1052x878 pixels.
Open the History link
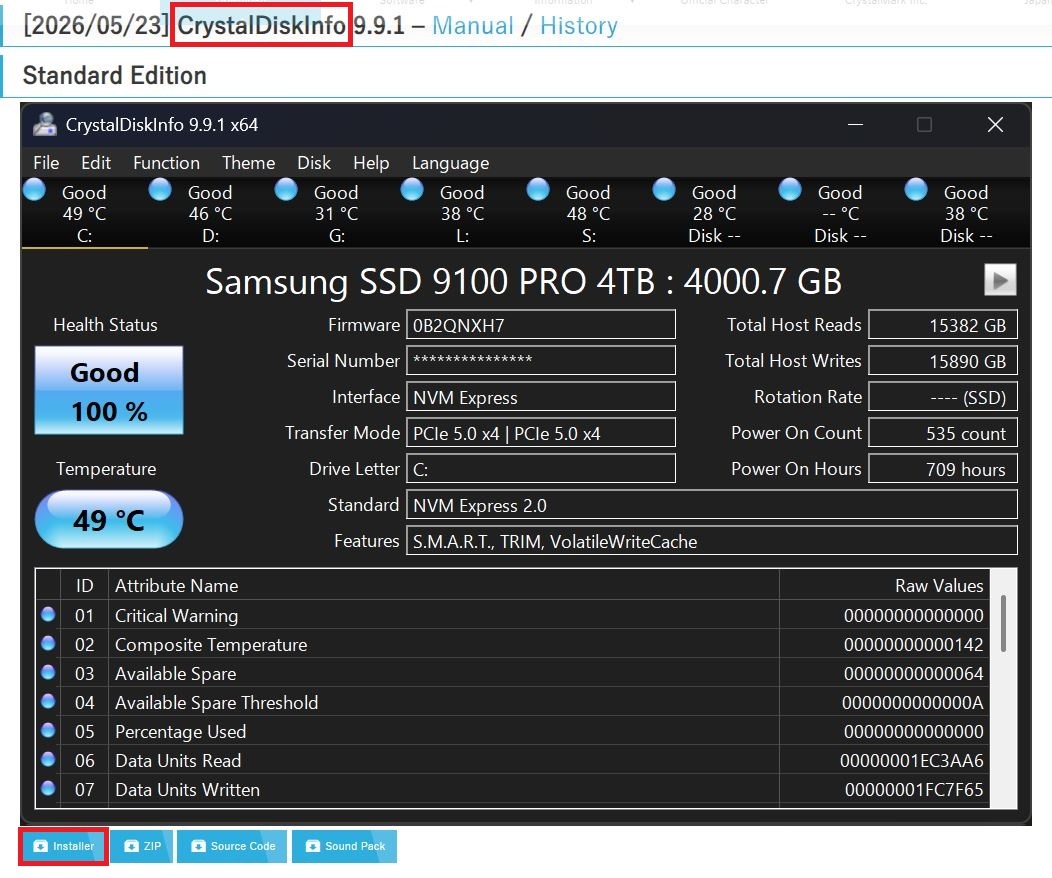point(578,25)
